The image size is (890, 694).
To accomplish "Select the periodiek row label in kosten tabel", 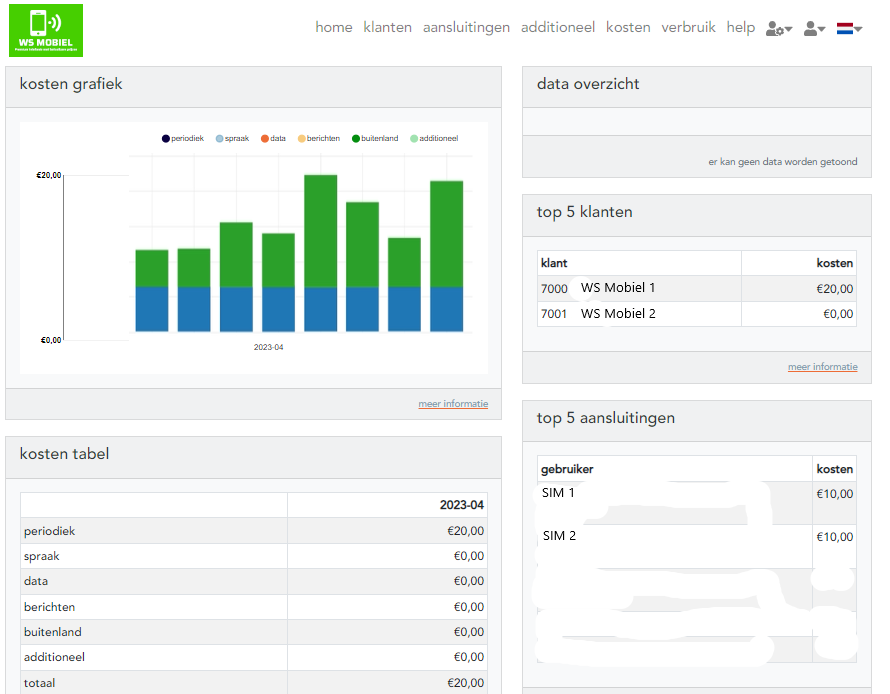I will tap(49, 531).
